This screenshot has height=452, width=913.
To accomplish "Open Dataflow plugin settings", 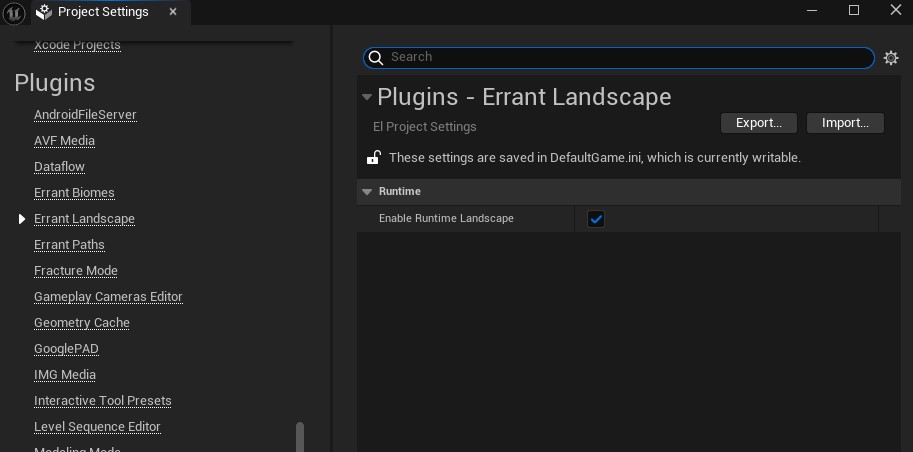I will (x=59, y=167).
